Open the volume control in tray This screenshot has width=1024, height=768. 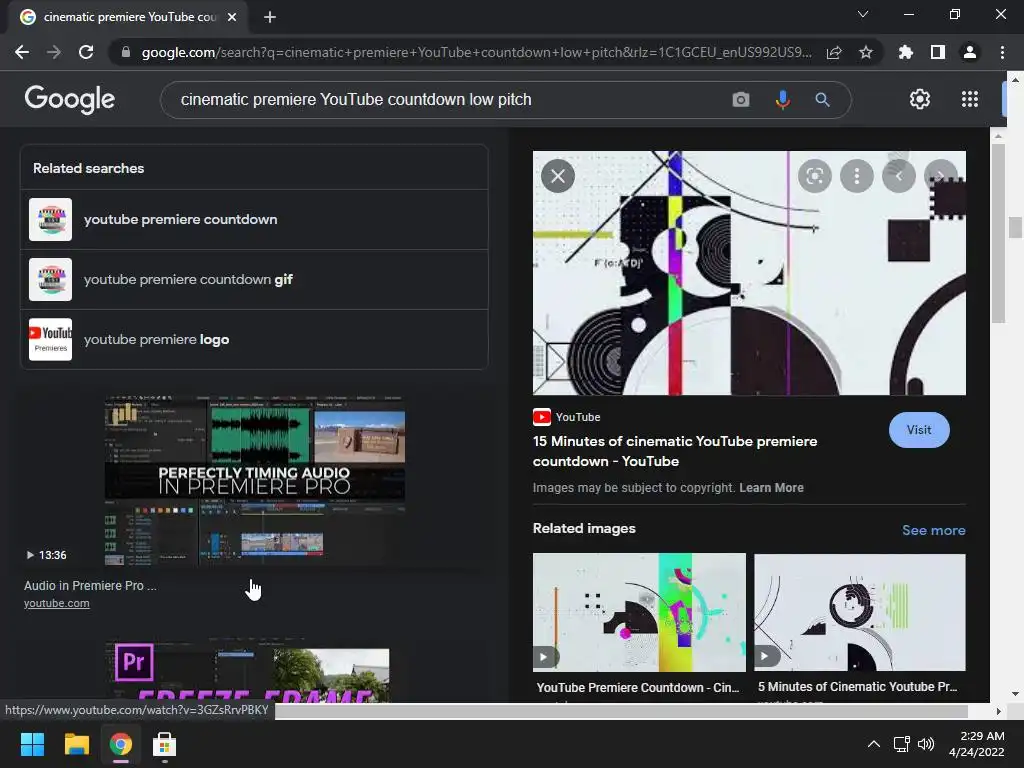coord(926,744)
